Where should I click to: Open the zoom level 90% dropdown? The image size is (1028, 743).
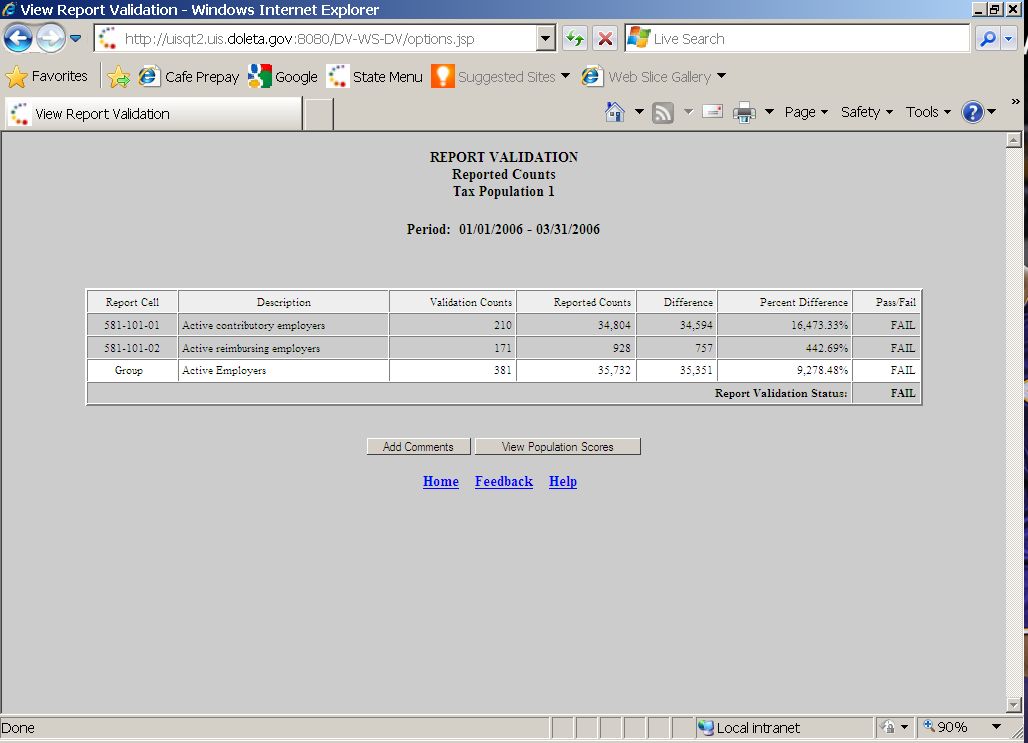point(996,727)
